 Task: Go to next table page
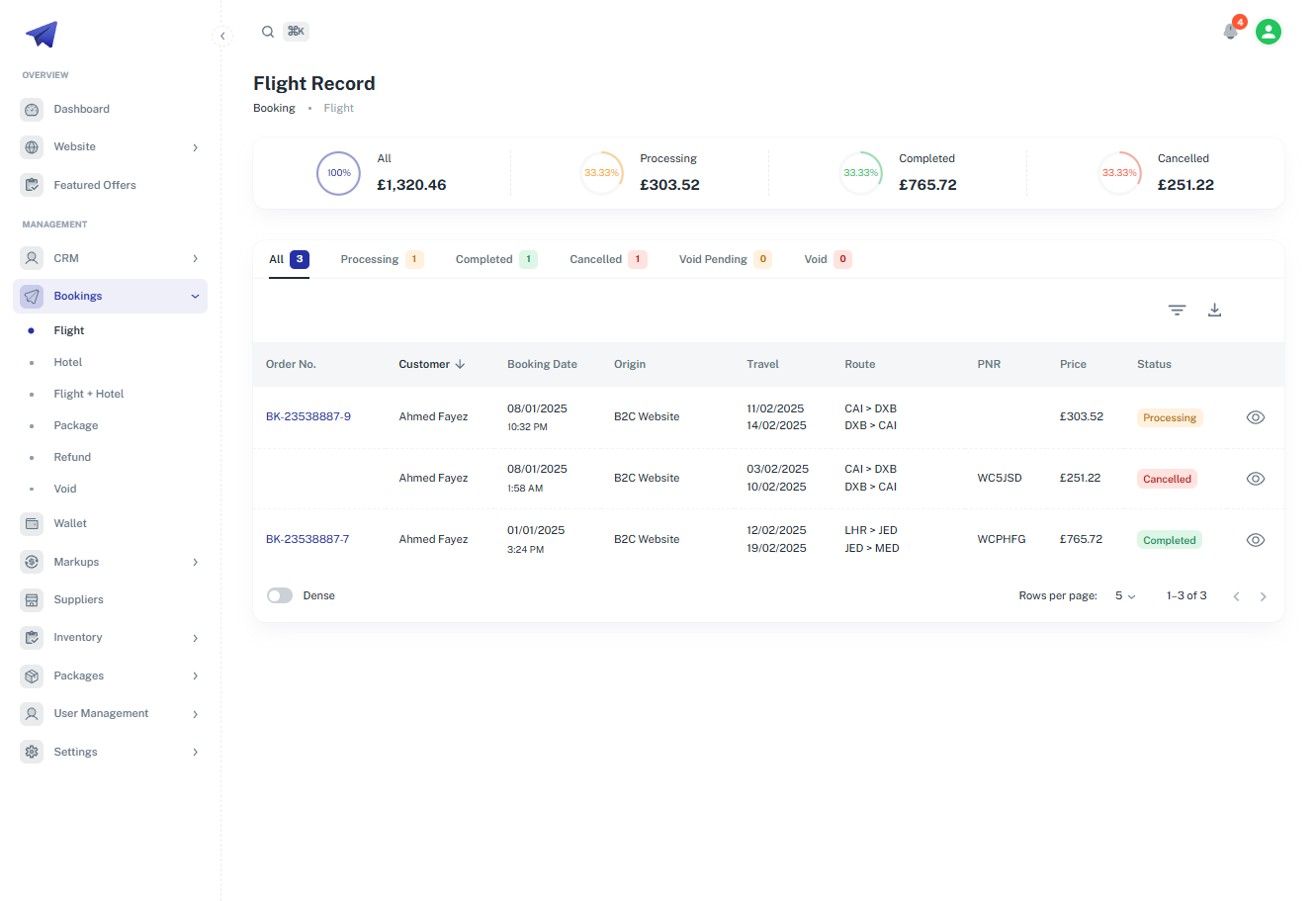pyautogui.click(x=1264, y=596)
